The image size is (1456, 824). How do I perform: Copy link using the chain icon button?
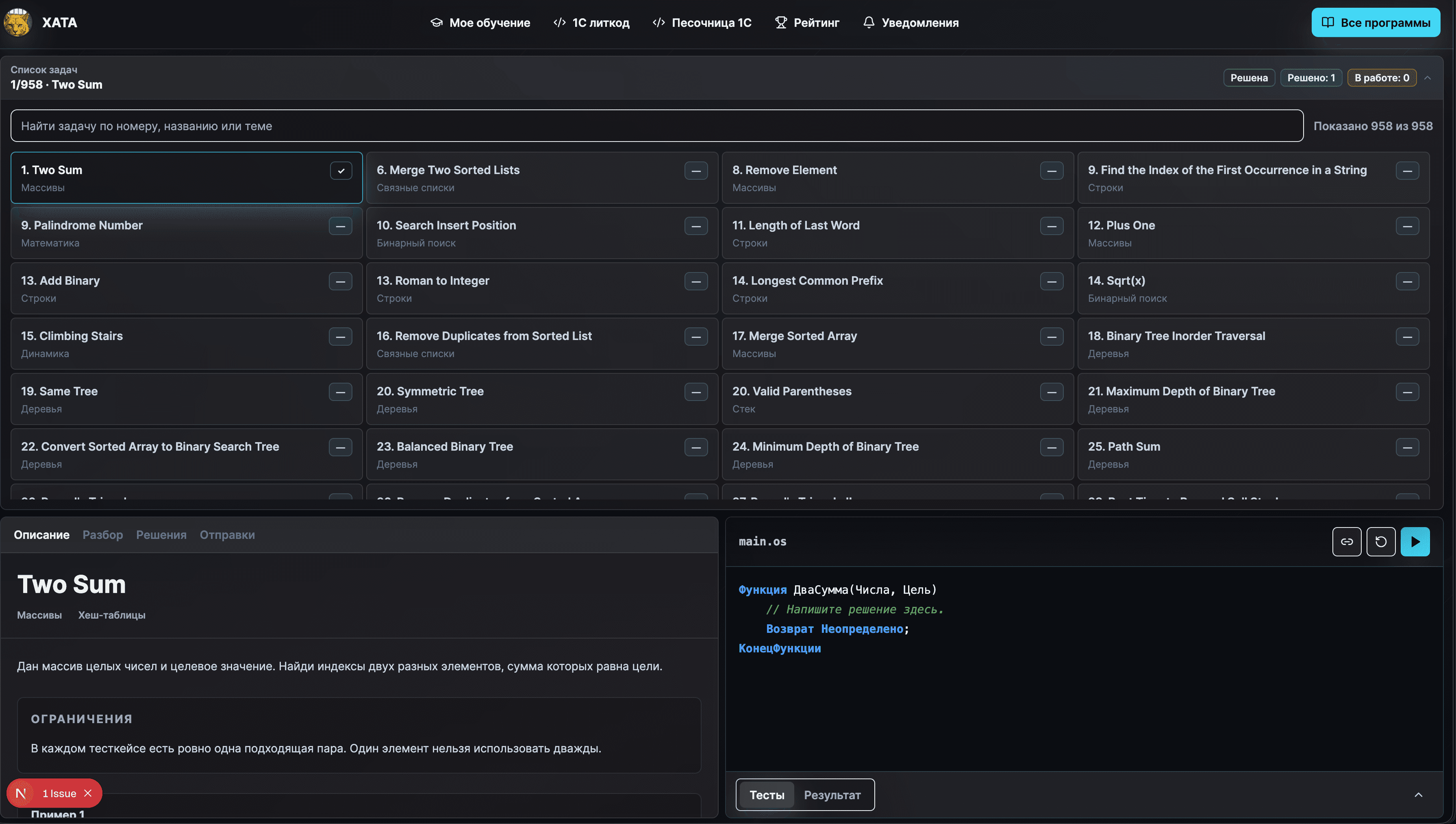[1347, 542]
